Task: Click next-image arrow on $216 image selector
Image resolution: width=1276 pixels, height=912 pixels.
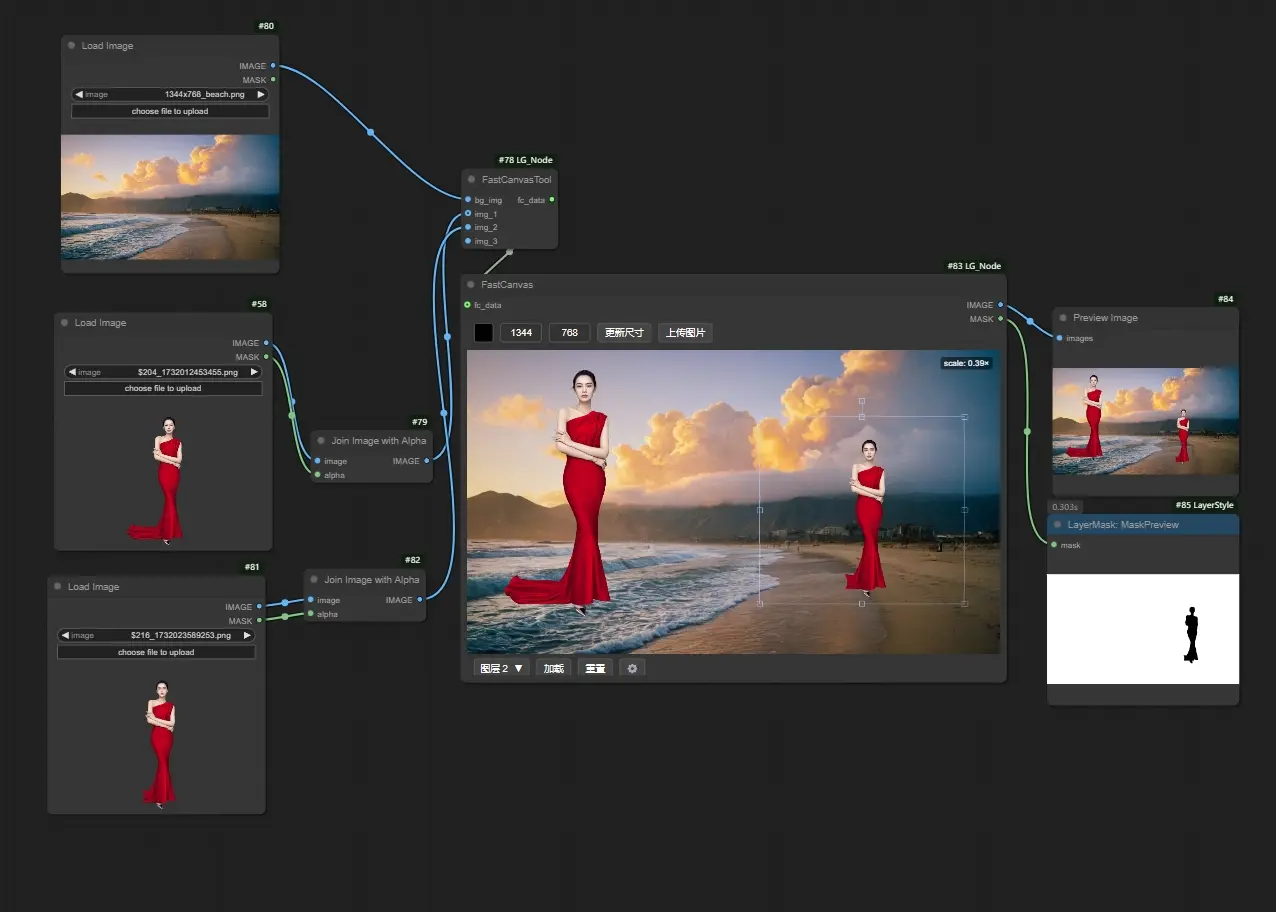Action: coord(247,635)
